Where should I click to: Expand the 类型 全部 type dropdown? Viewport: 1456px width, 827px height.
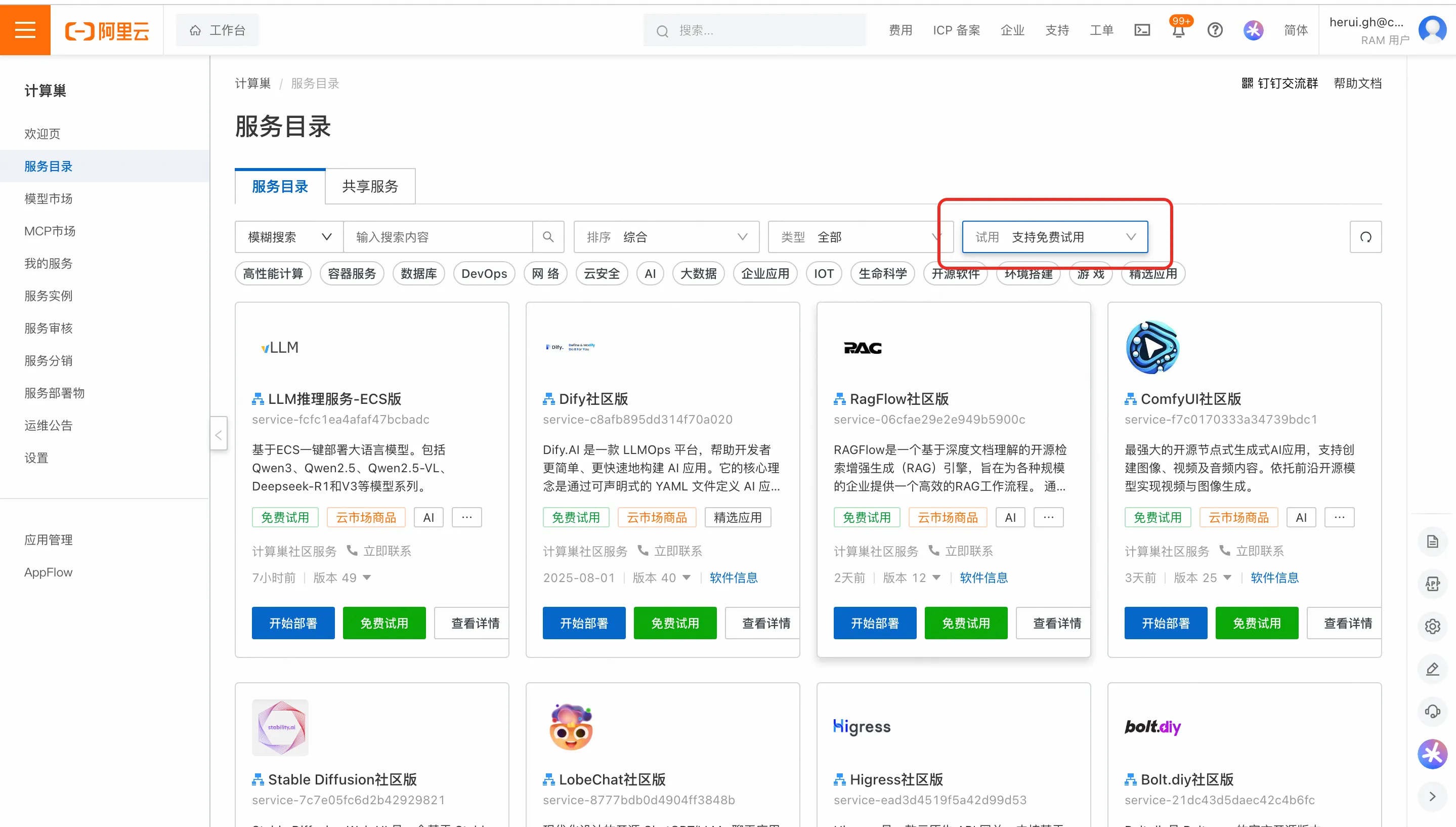(860, 237)
